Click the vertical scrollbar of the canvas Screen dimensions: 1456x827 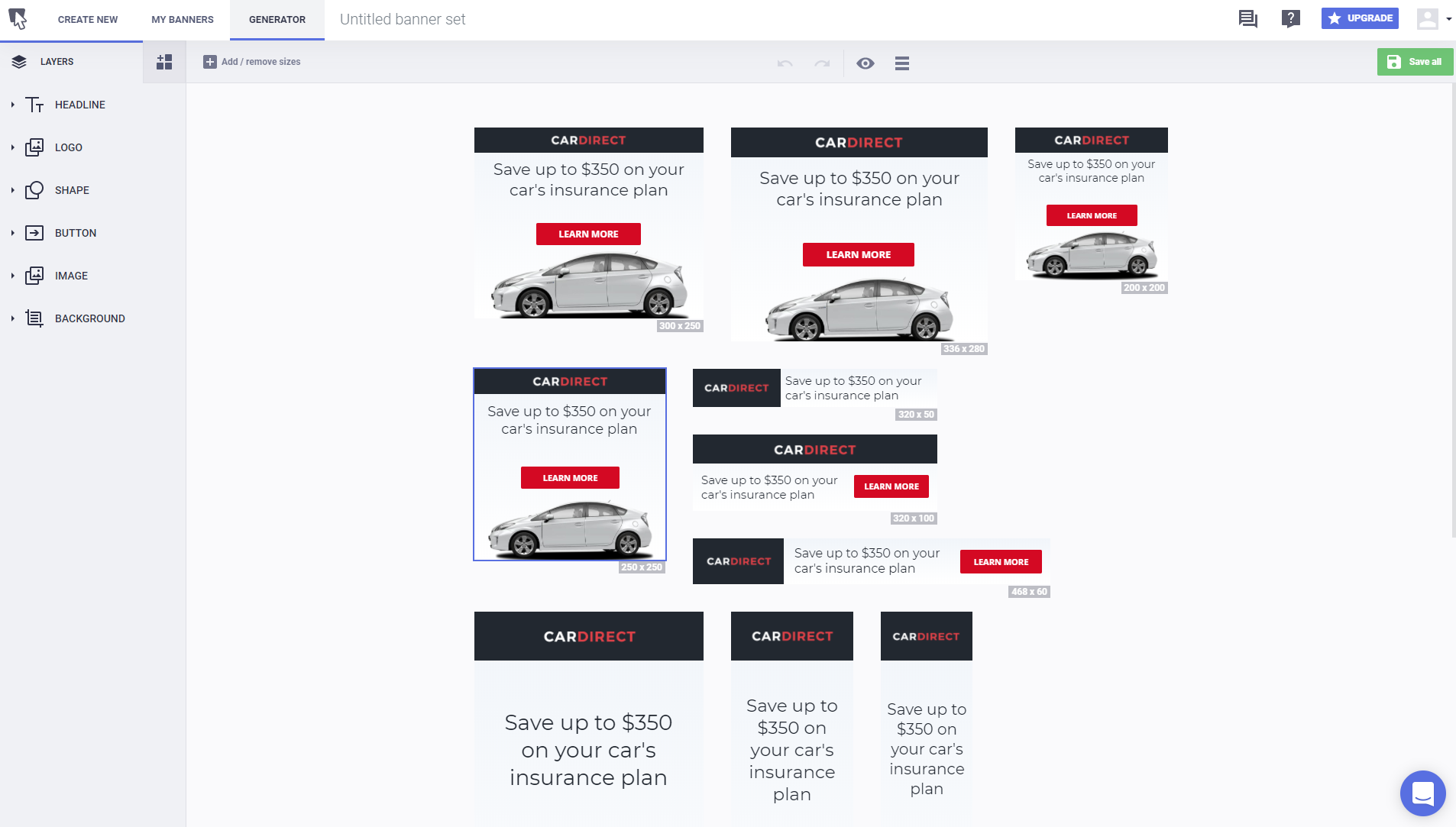(x=1453, y=310)
